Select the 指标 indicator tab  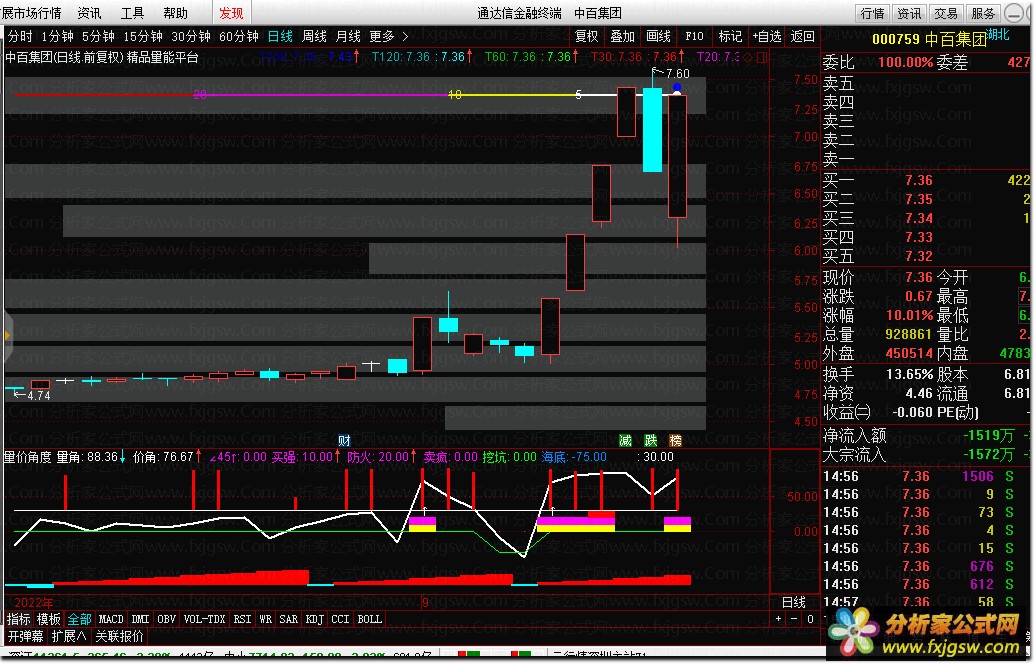[x=18, y=619]
